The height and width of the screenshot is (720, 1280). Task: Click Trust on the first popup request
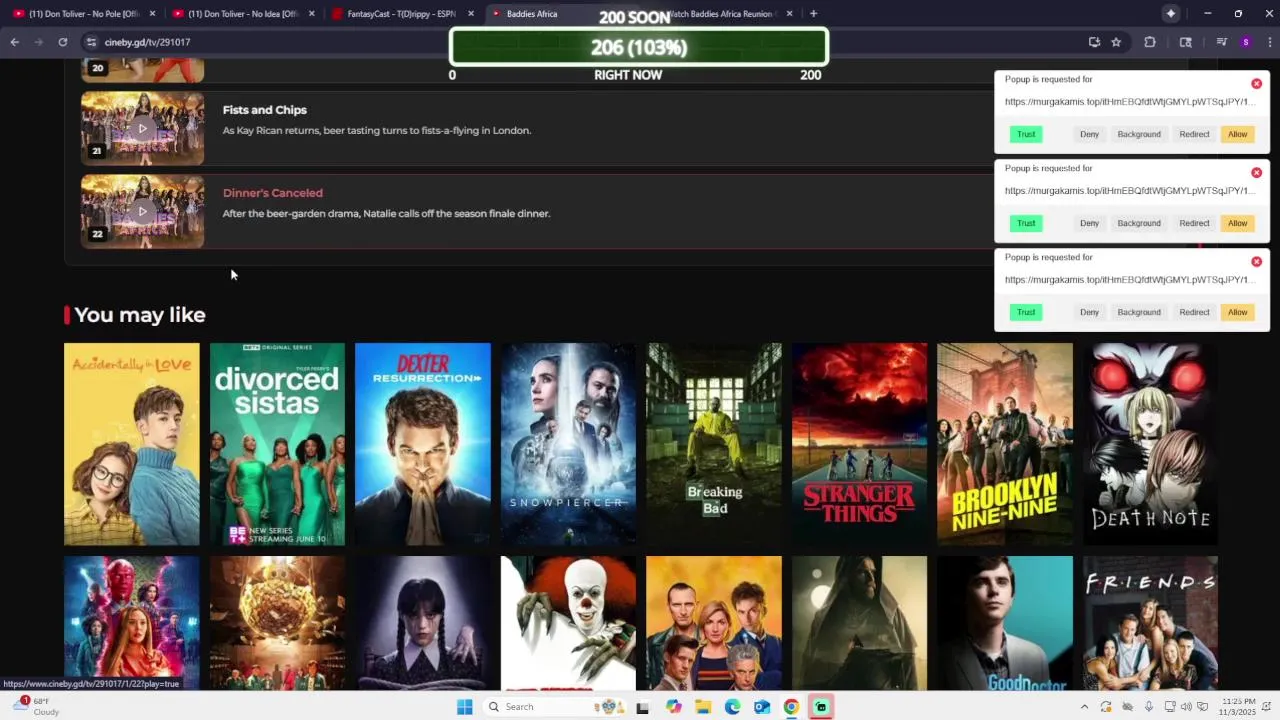point(1026,134)
